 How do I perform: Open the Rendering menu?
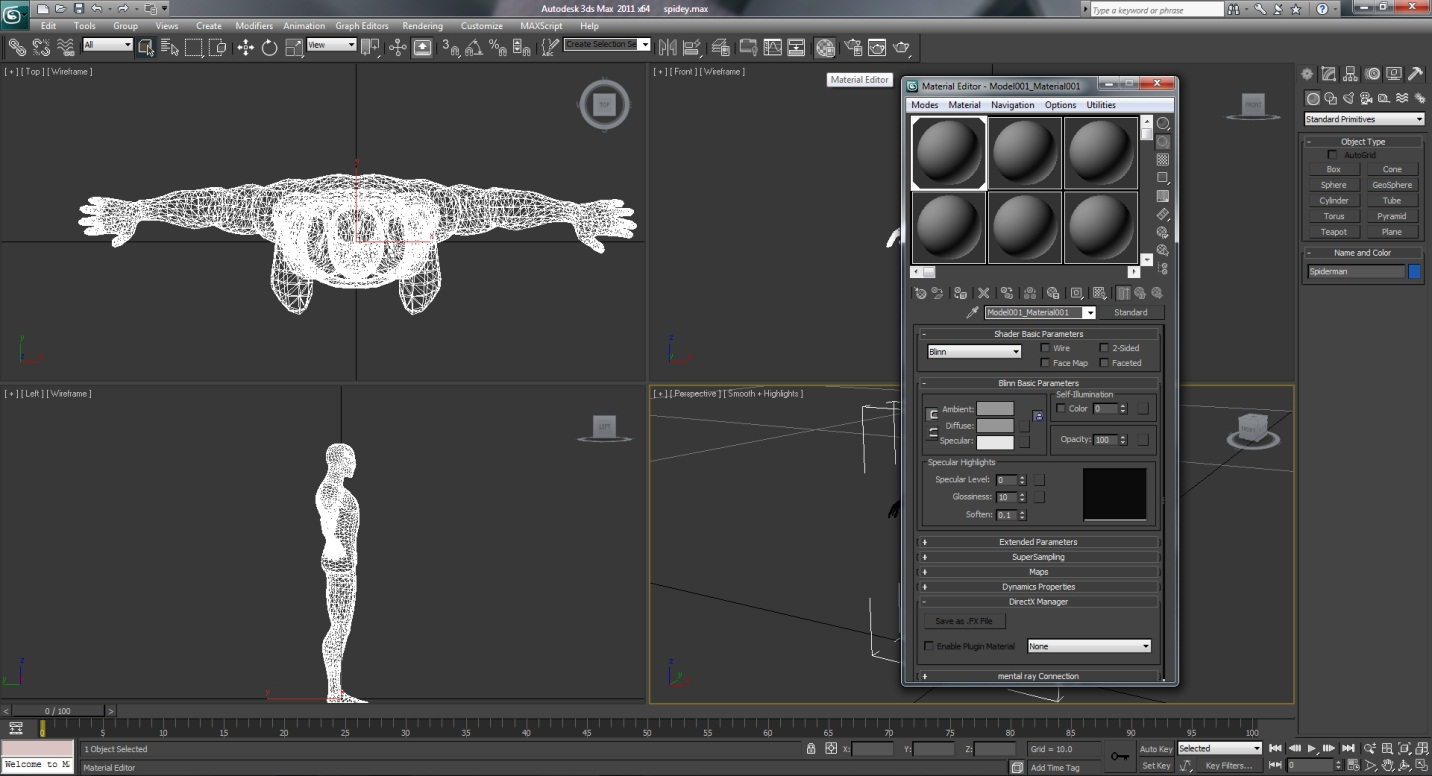422,26
